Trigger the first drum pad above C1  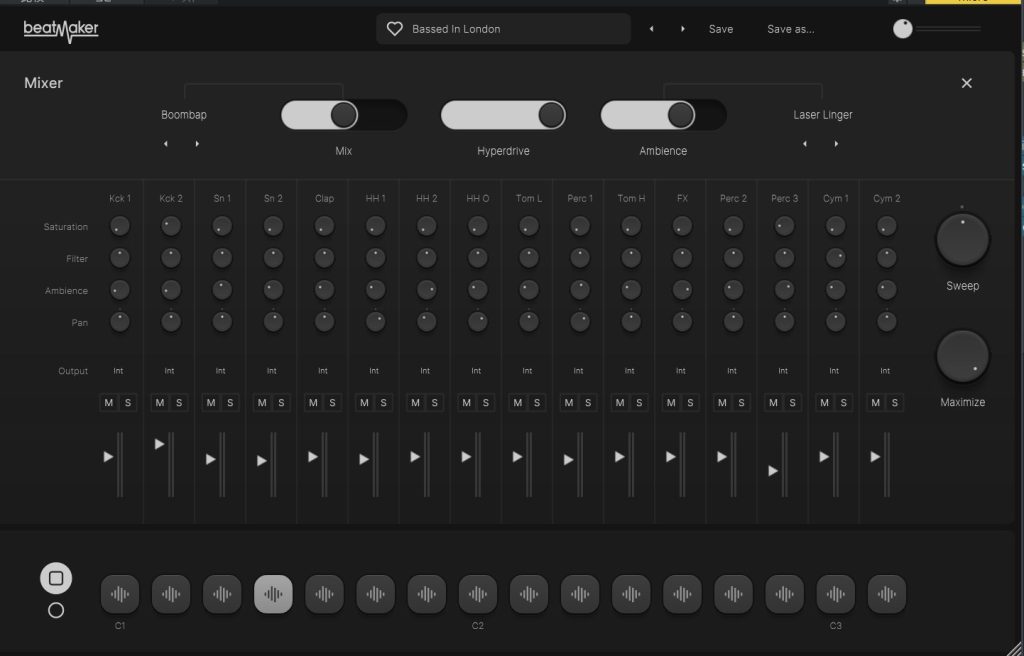tap(120, 594)
